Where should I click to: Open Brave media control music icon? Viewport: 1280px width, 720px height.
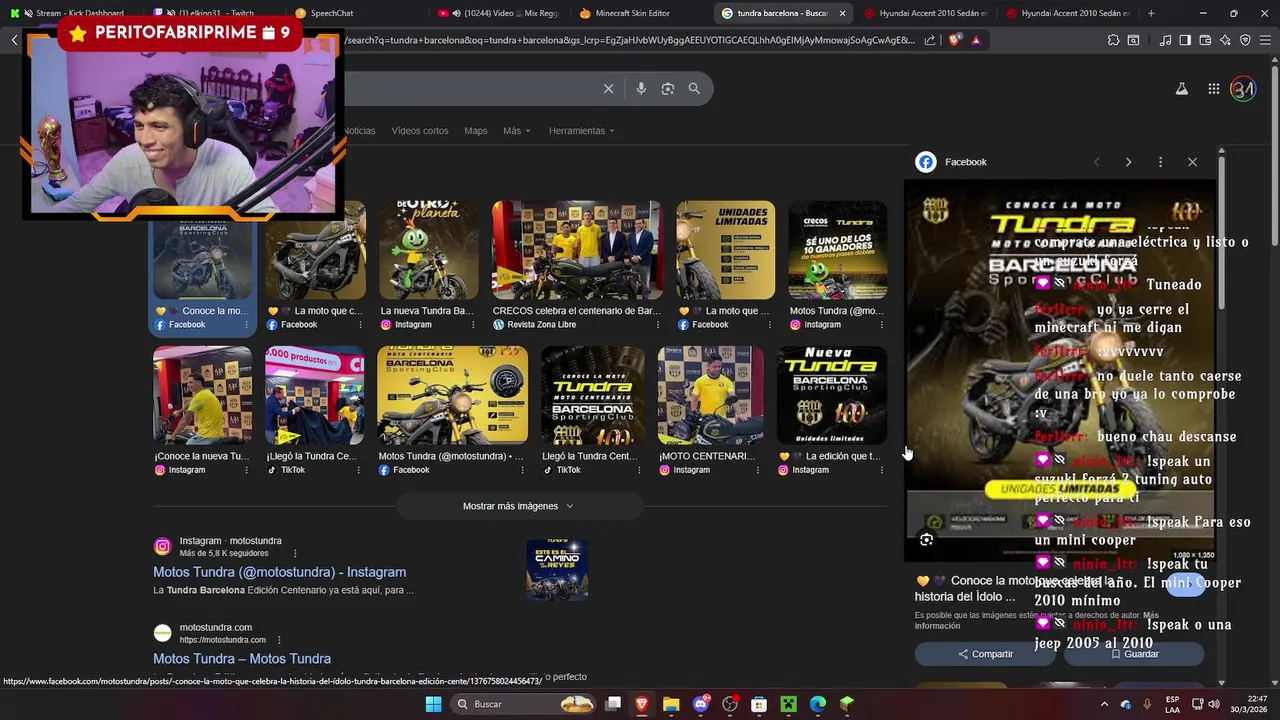(x=1165, y=40)
